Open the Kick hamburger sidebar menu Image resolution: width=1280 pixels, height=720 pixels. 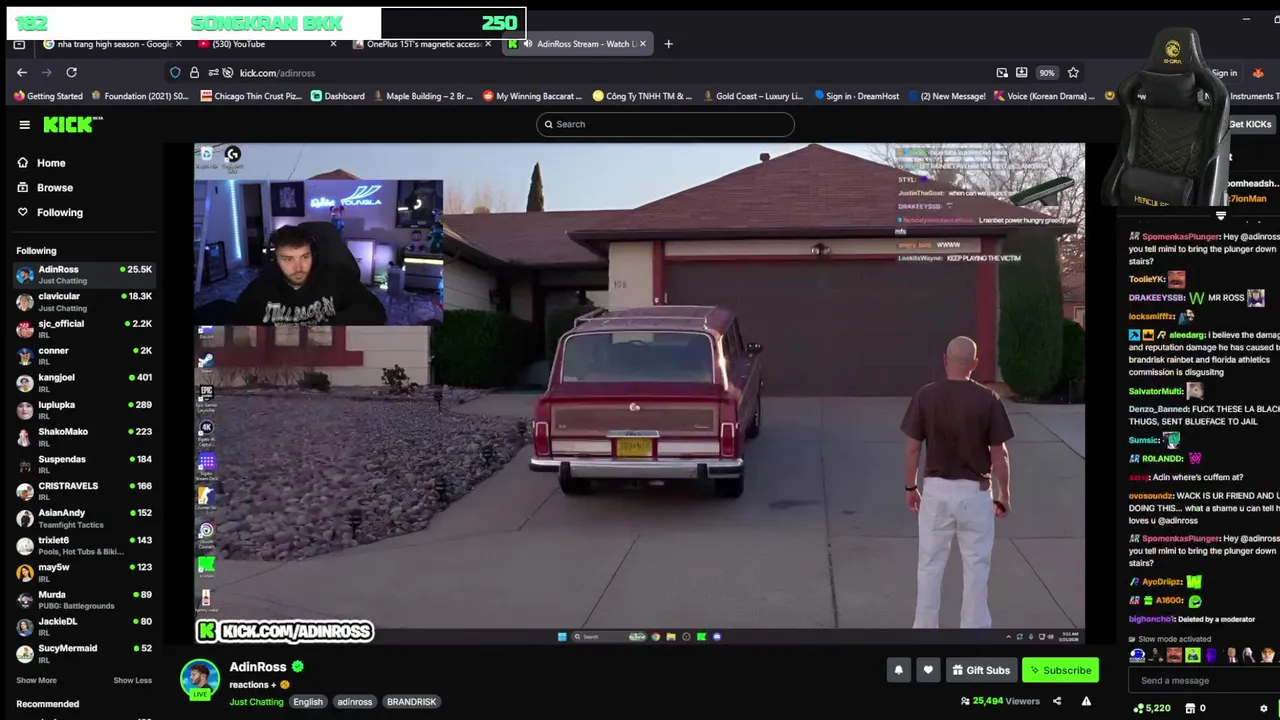click(24, 124)
